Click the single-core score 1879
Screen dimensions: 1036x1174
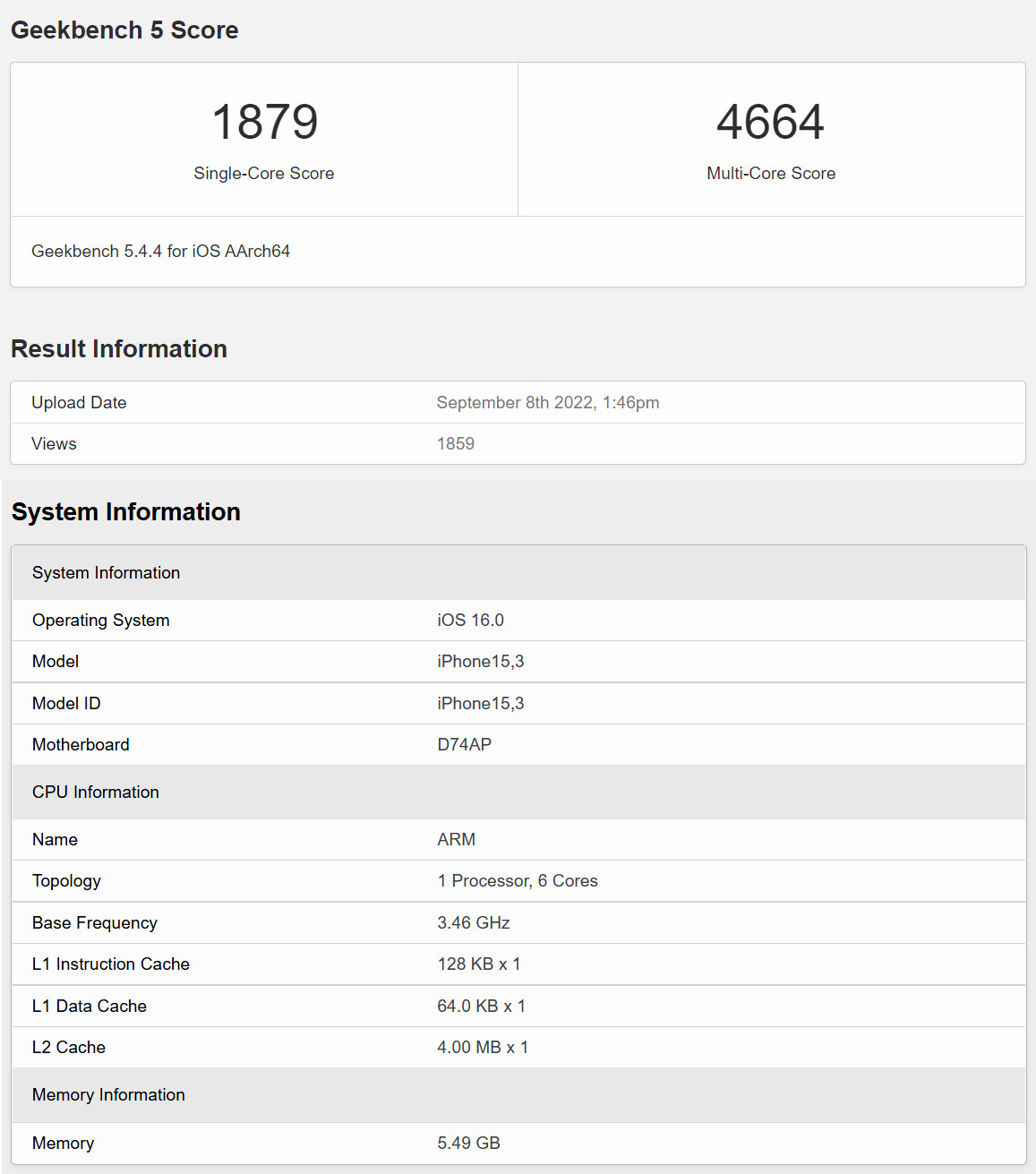point(264,122)
